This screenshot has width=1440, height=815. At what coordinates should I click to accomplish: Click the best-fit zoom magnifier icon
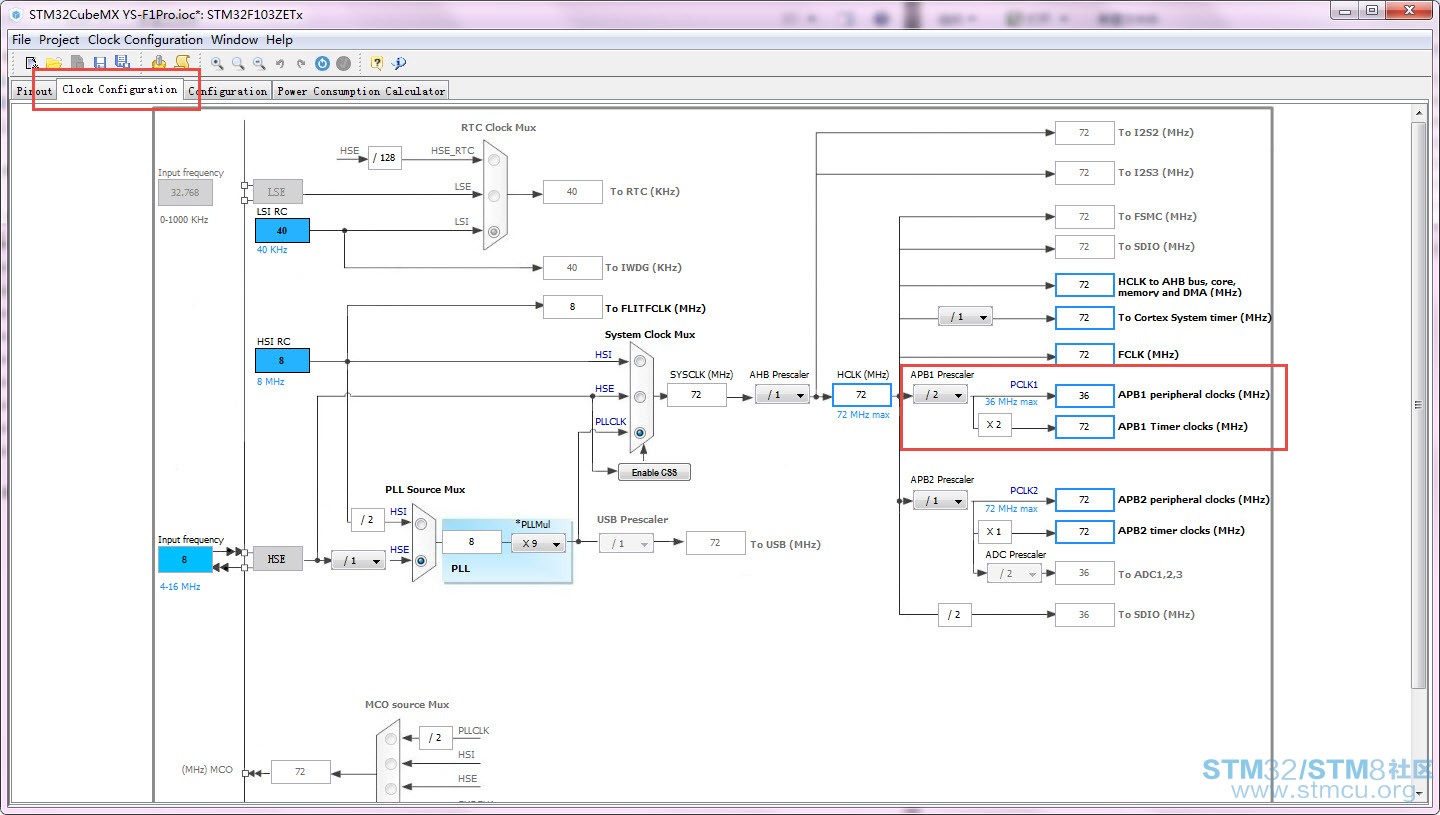click(238, 63)
